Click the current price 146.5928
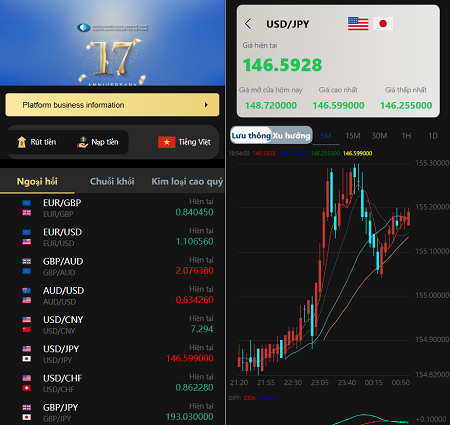Image resolution: width=450 pixels, height=425 pixels. tap(282, 65)
